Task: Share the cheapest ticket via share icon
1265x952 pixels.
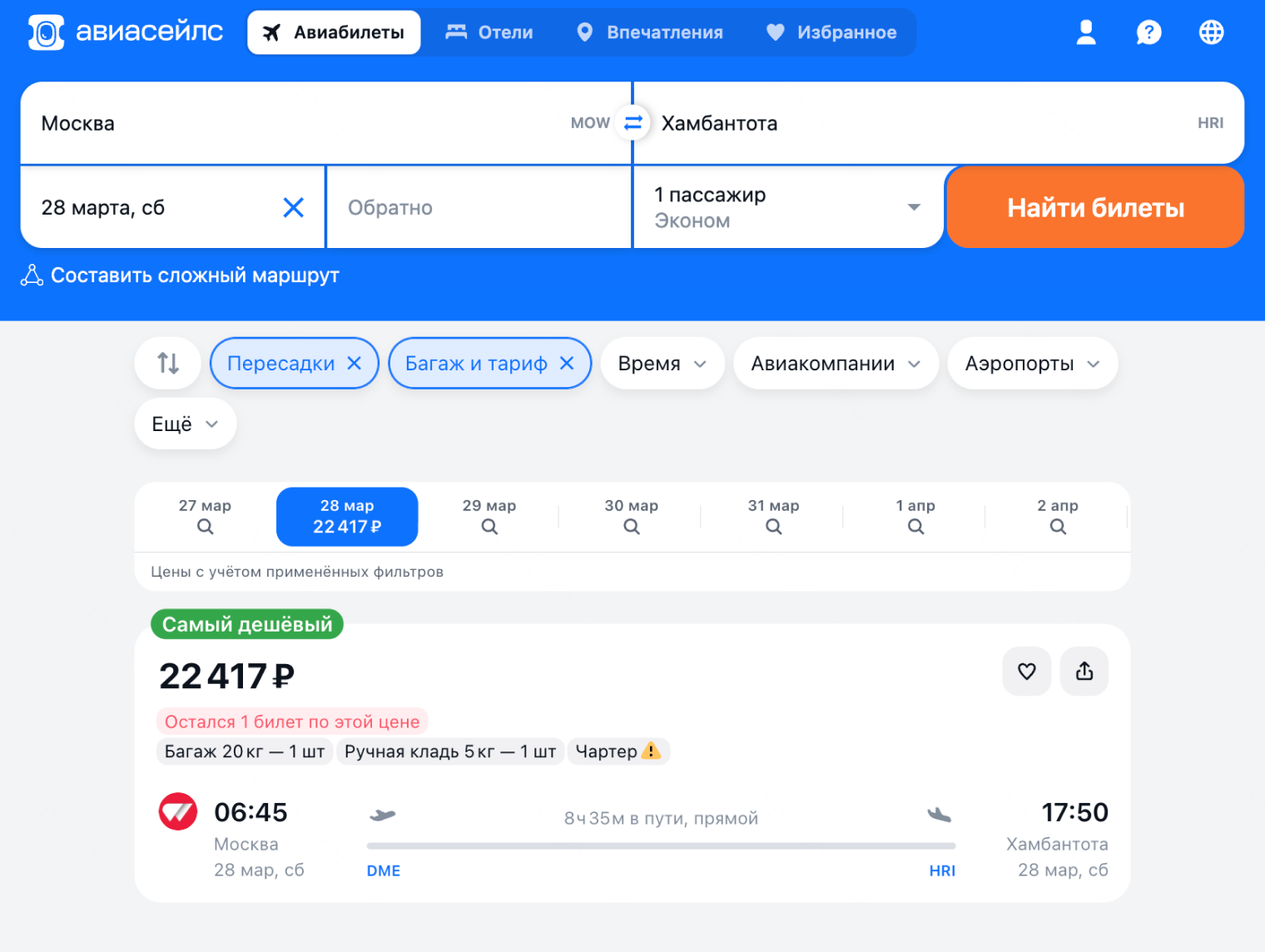Action: pyautogui.click(x=1084, y=671)
